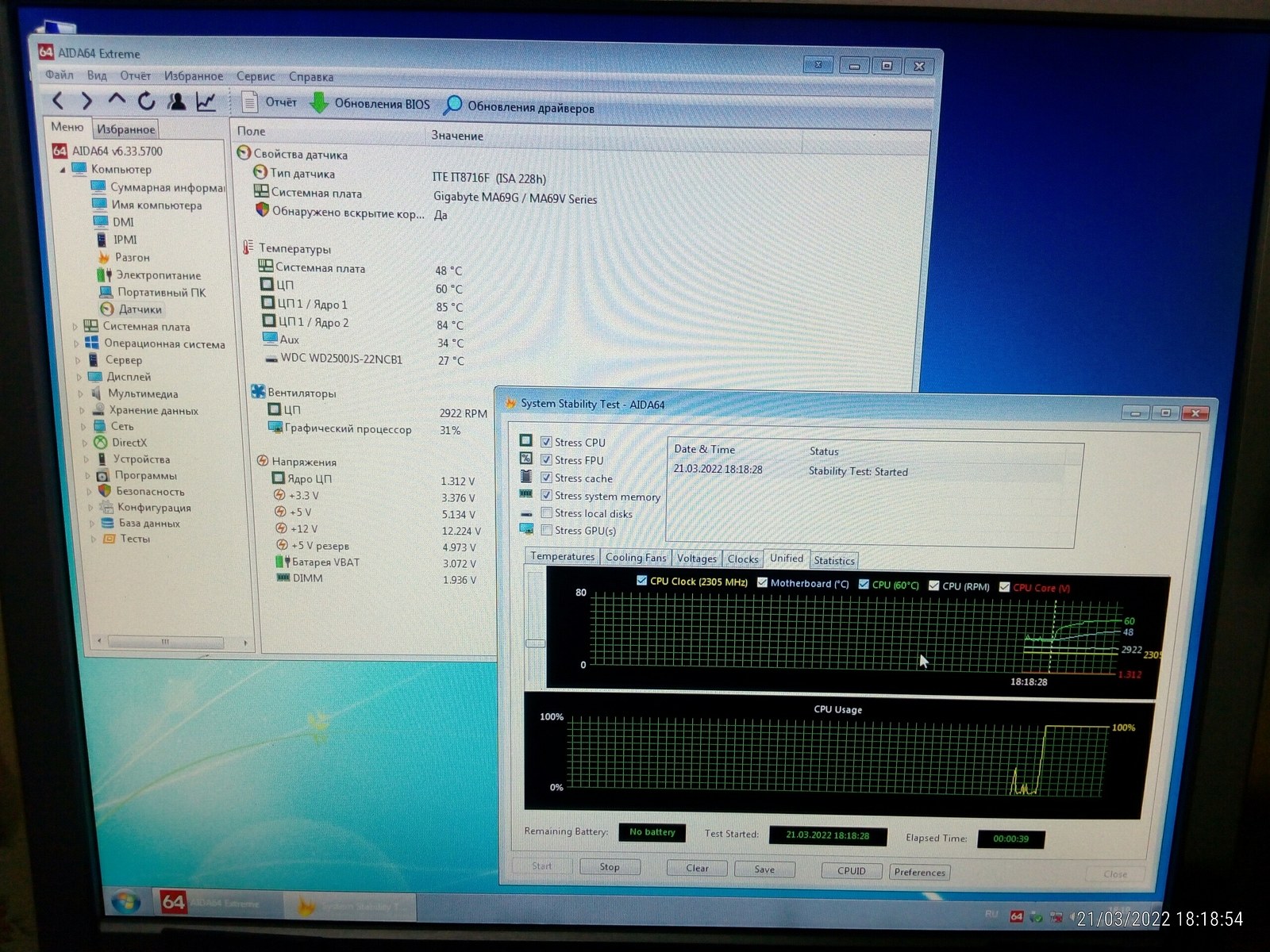Expand the Системная плата tree node
Image resolution: width=1270 pixels, height=952 pixels.
coord(75,326)
